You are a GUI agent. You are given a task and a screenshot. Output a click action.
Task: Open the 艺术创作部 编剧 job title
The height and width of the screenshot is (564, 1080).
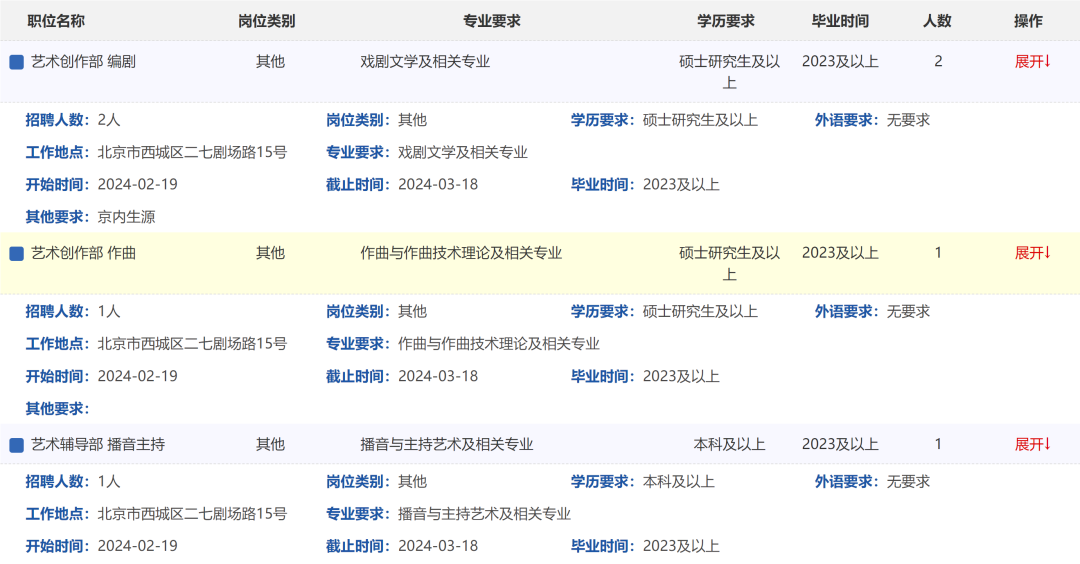click(x=83, y=62)
